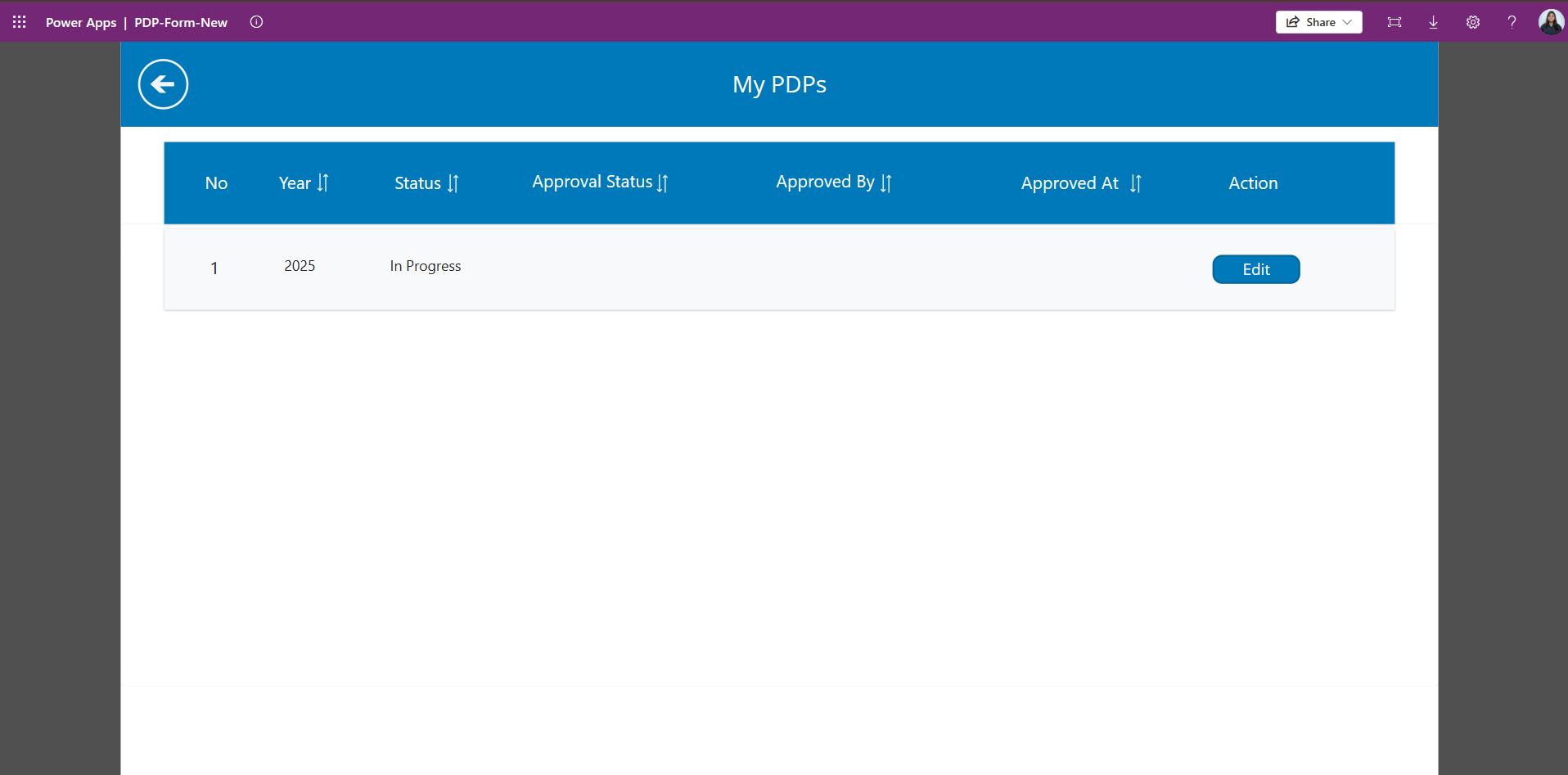
Task: Sort by Approved At arrows
Action: coord(1135,183)
